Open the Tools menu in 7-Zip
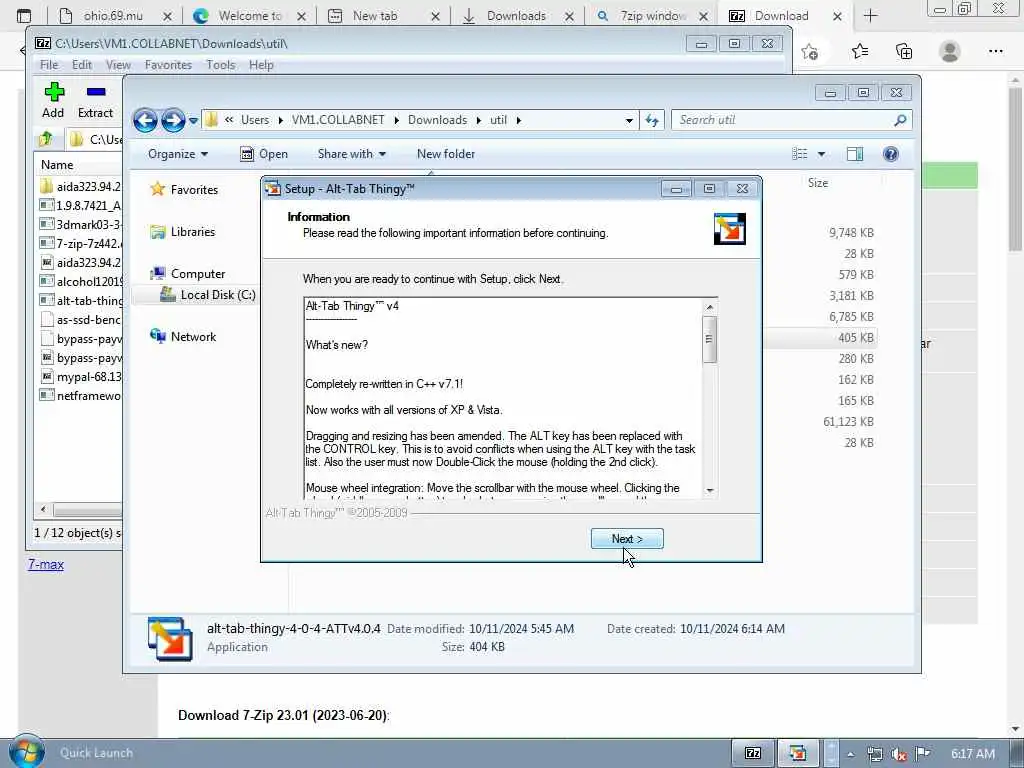Screen dimensions: 1024x768 pos(221,65)
